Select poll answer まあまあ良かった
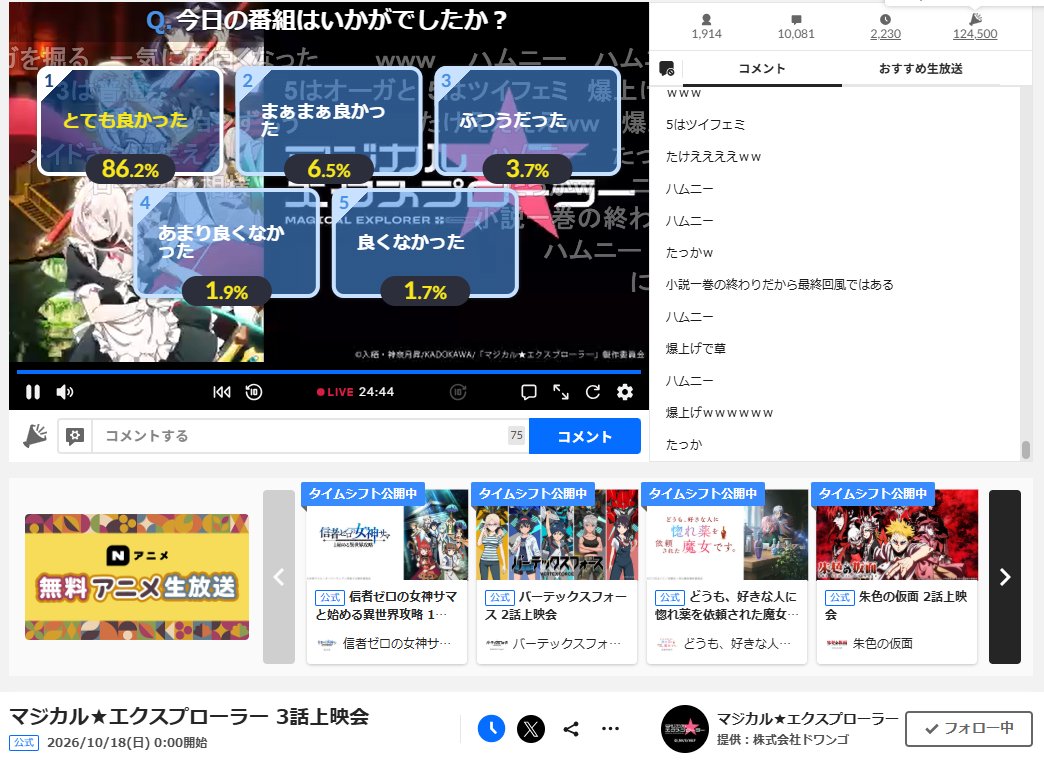1044x766 pixels. tap(329, 121)
